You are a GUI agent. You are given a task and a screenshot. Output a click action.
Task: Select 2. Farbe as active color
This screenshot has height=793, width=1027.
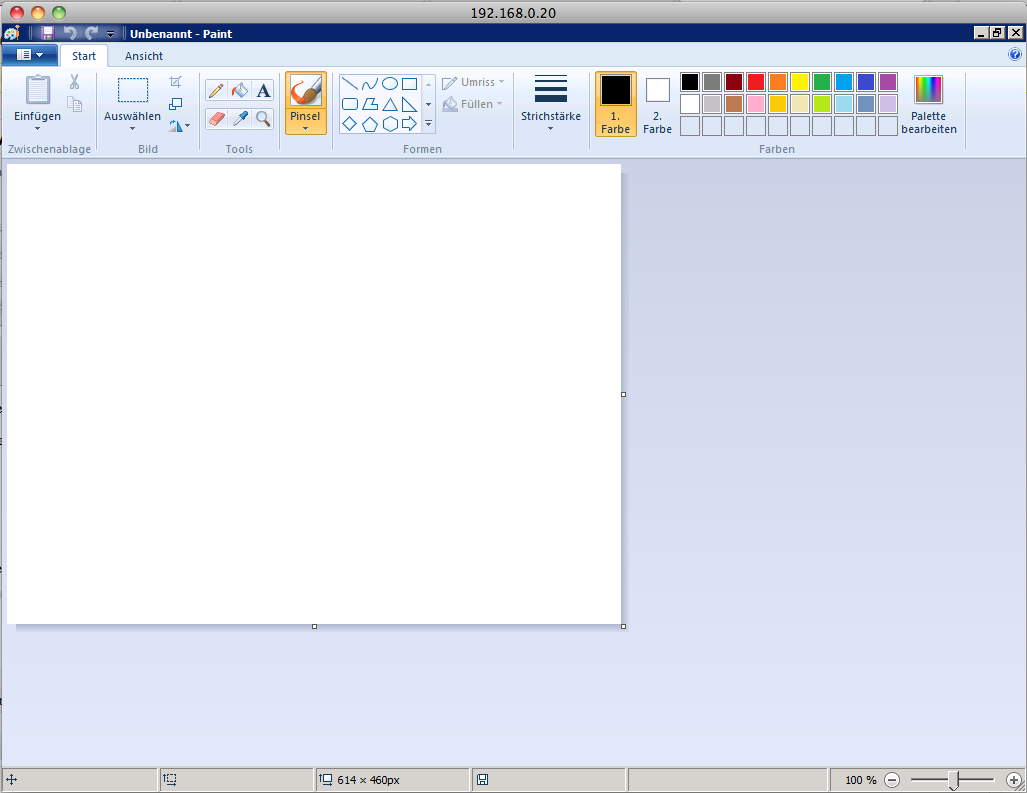click(657, 103)
